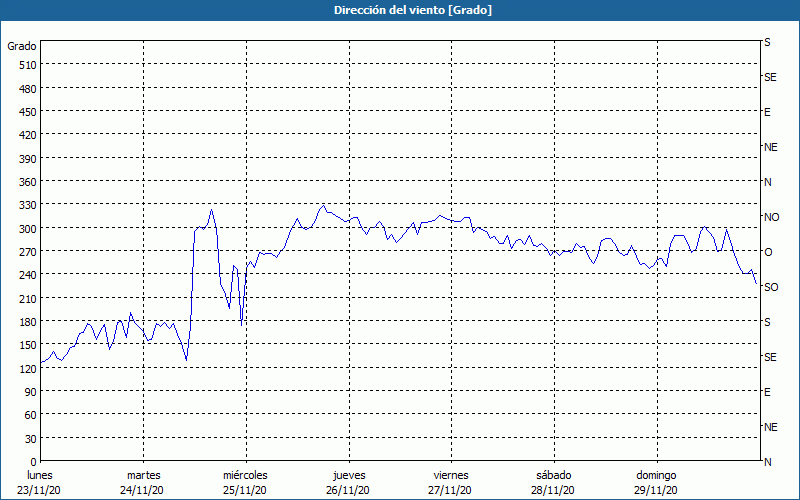Click the 'Dirección del viento [Grado]' title

pos(413,10)
